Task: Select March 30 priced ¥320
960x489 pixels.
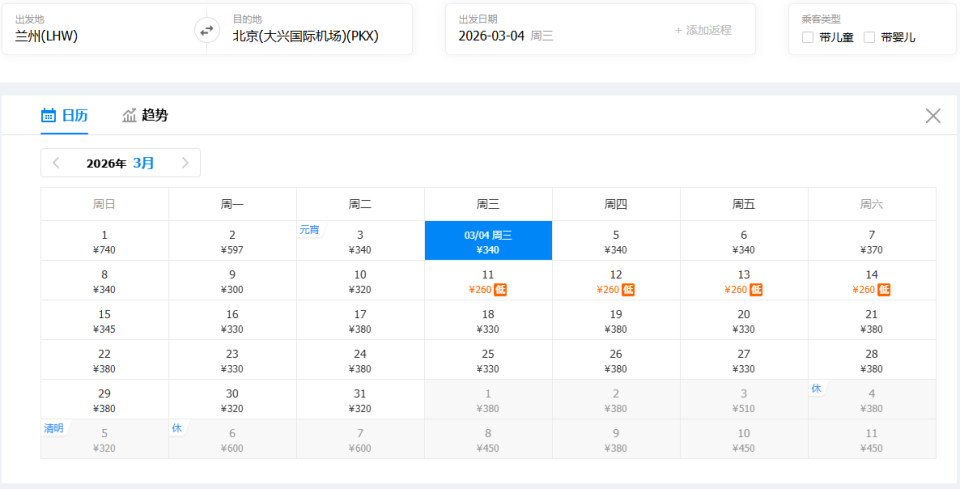Action: point(233,400)
